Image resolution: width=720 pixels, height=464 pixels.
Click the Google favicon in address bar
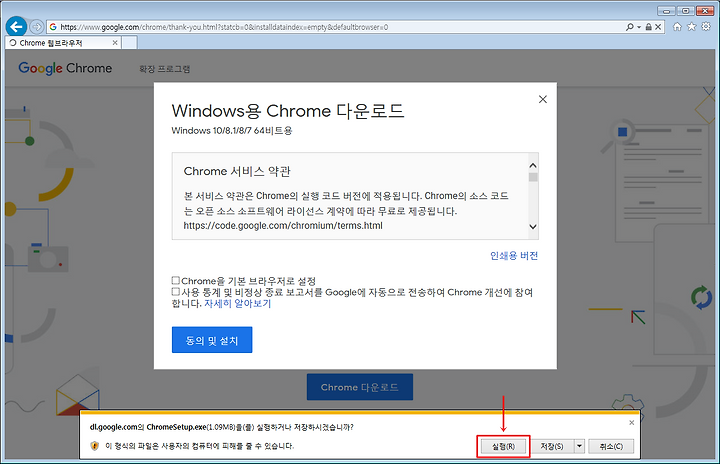click(x=53, y=27)
